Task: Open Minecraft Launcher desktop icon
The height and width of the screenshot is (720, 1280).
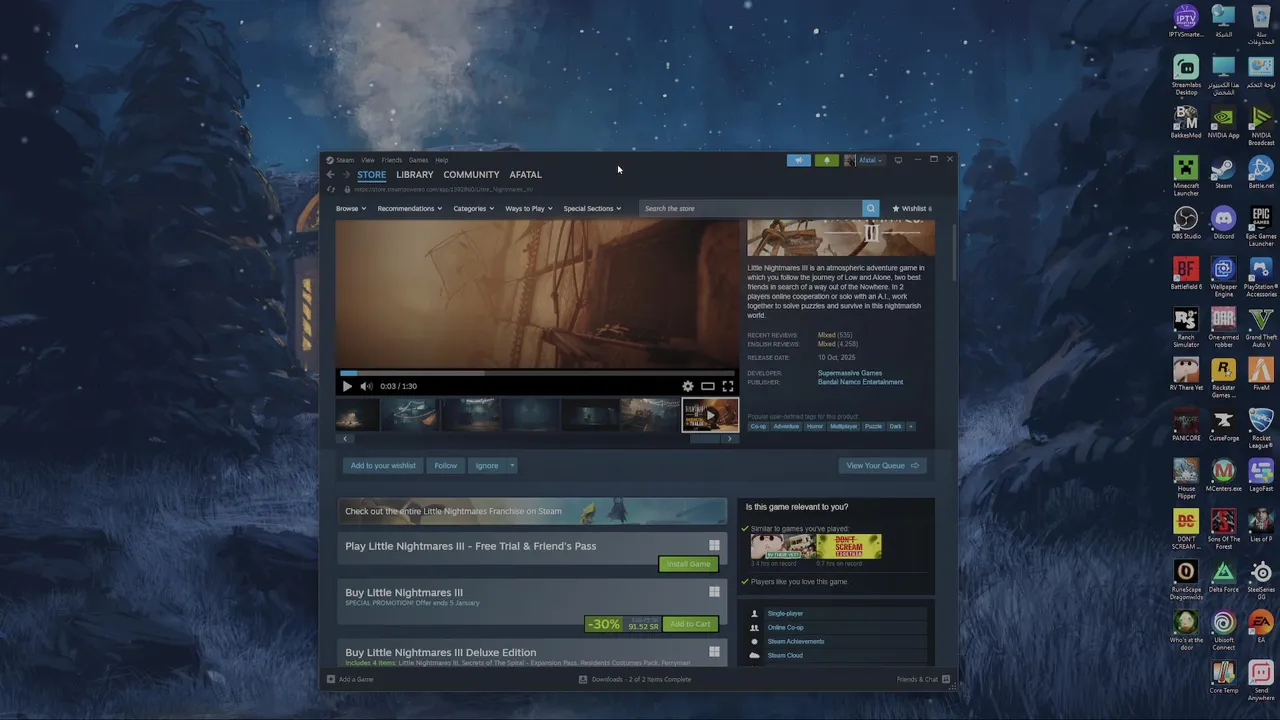Action: (1186, 175)
